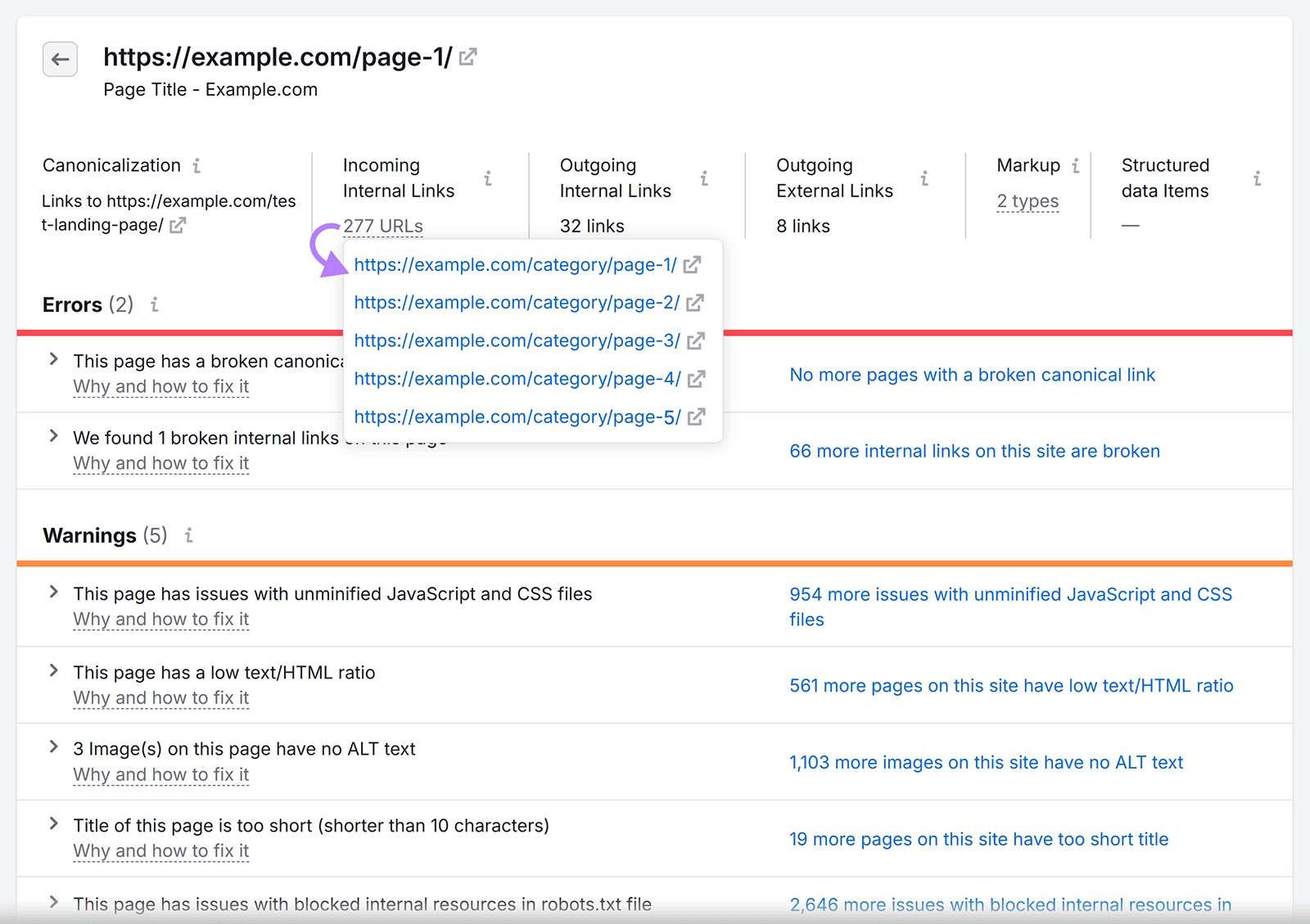Click the Markup info icon
Screen dimensions: 1310x924
tap(1077, 165)
